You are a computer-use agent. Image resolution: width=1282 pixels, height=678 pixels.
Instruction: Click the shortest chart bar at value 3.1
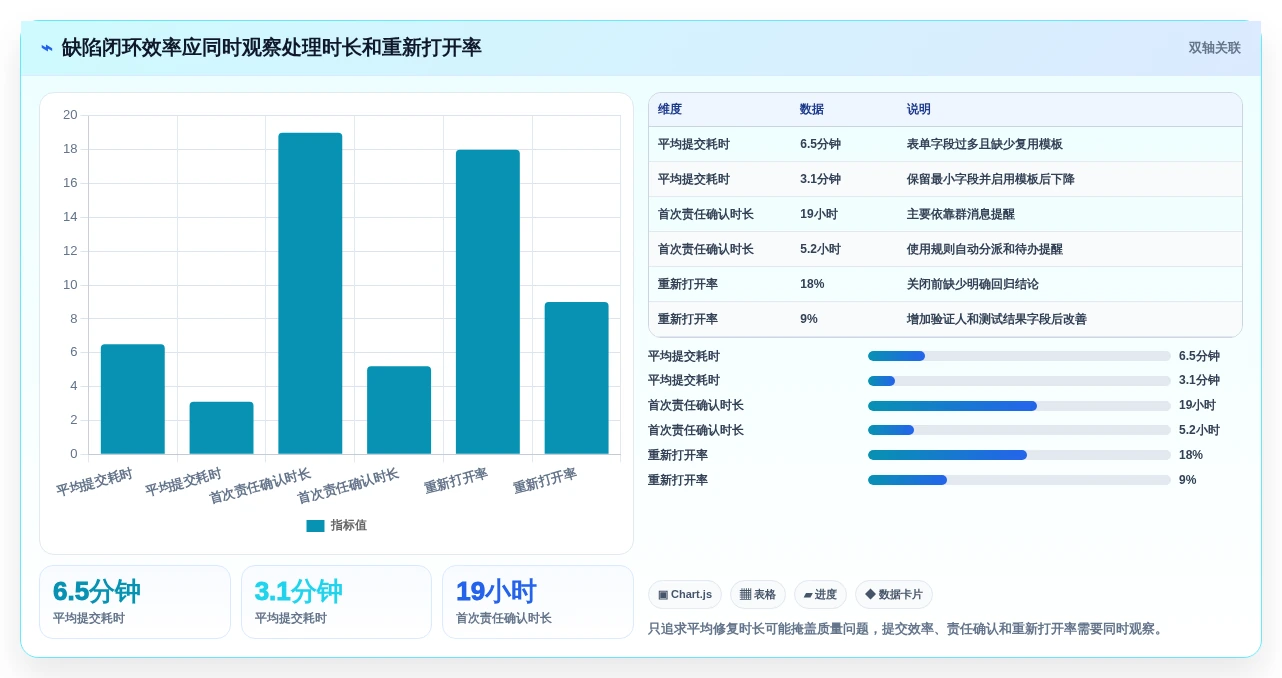point(221,428)
